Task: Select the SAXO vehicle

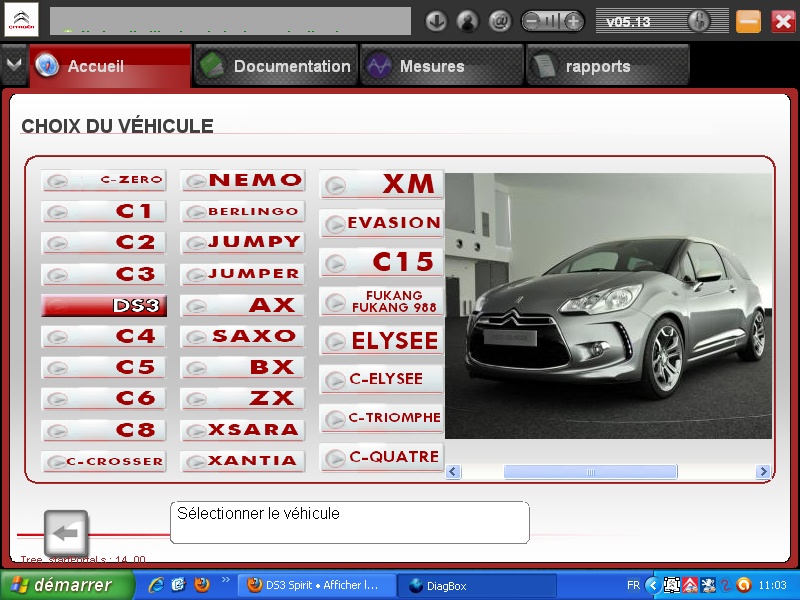Action: 243,336
